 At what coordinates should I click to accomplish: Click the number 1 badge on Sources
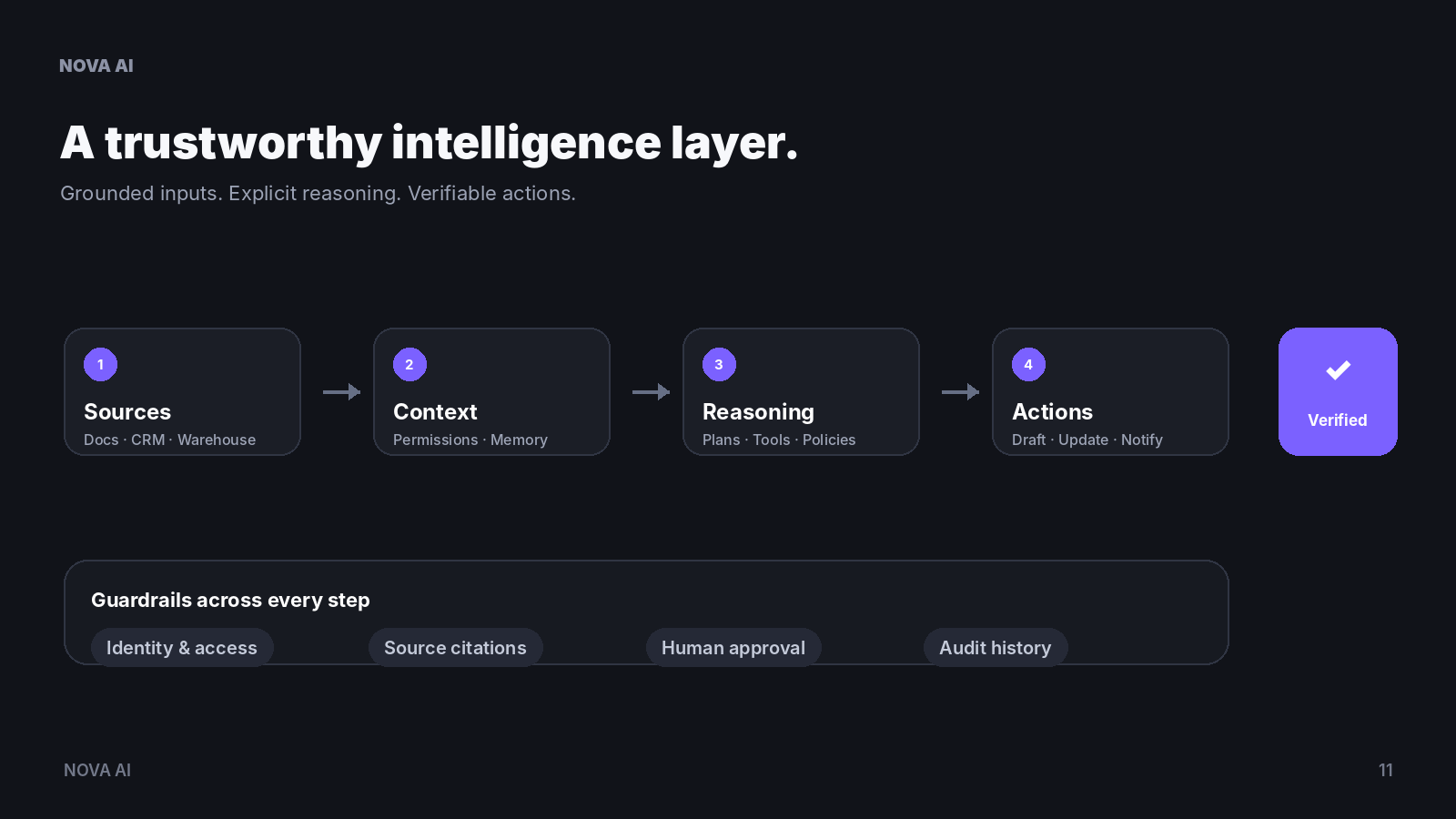100,365
